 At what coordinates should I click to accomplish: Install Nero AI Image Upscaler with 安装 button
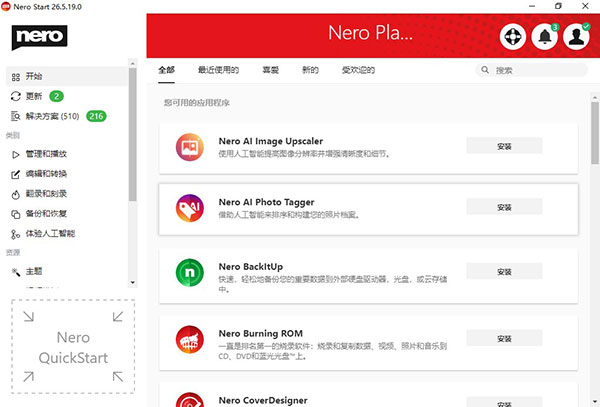pyautogui.click(x=504, y=146)
